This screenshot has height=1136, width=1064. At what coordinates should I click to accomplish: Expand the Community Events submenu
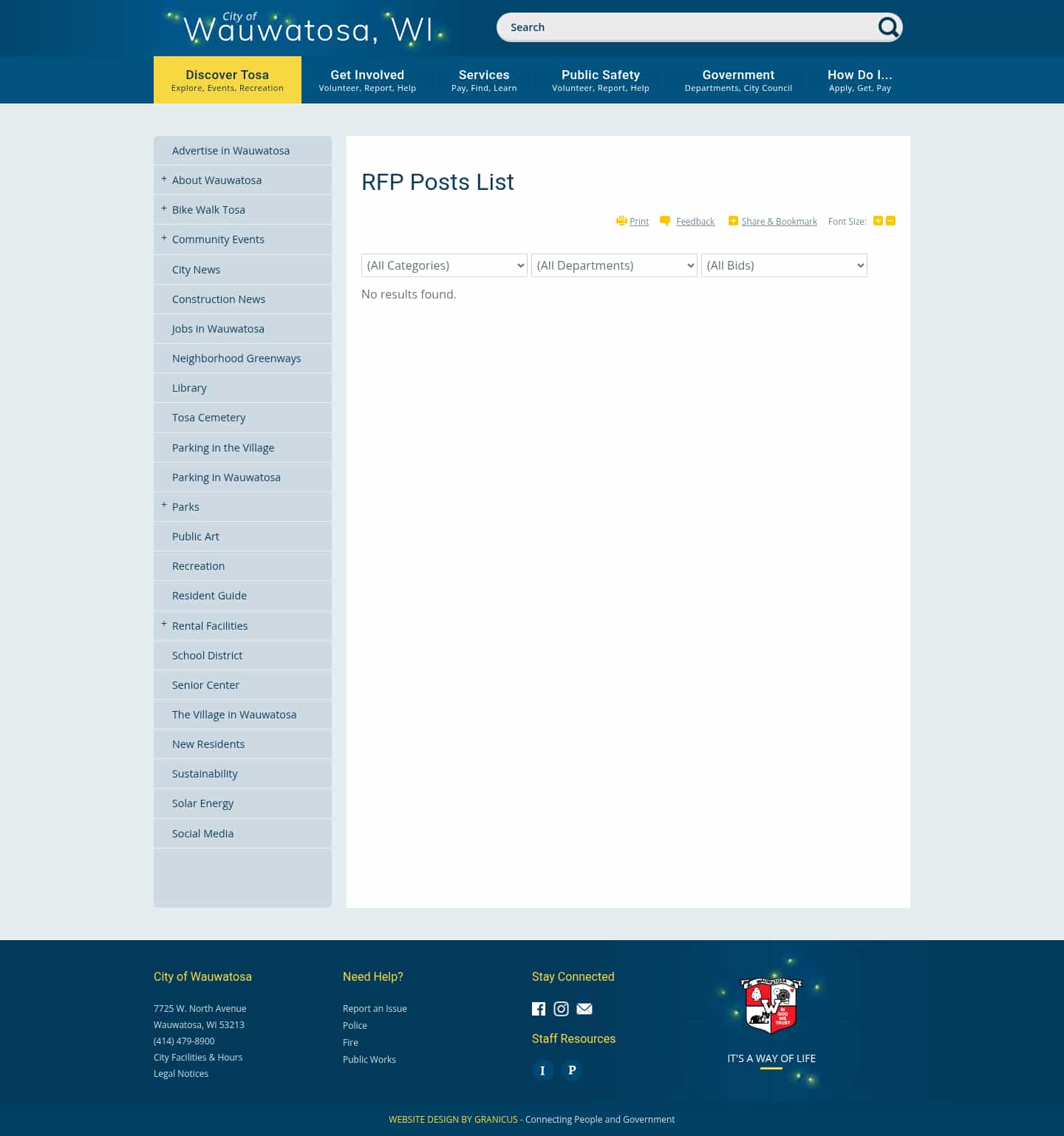click(x=164, y=238)
